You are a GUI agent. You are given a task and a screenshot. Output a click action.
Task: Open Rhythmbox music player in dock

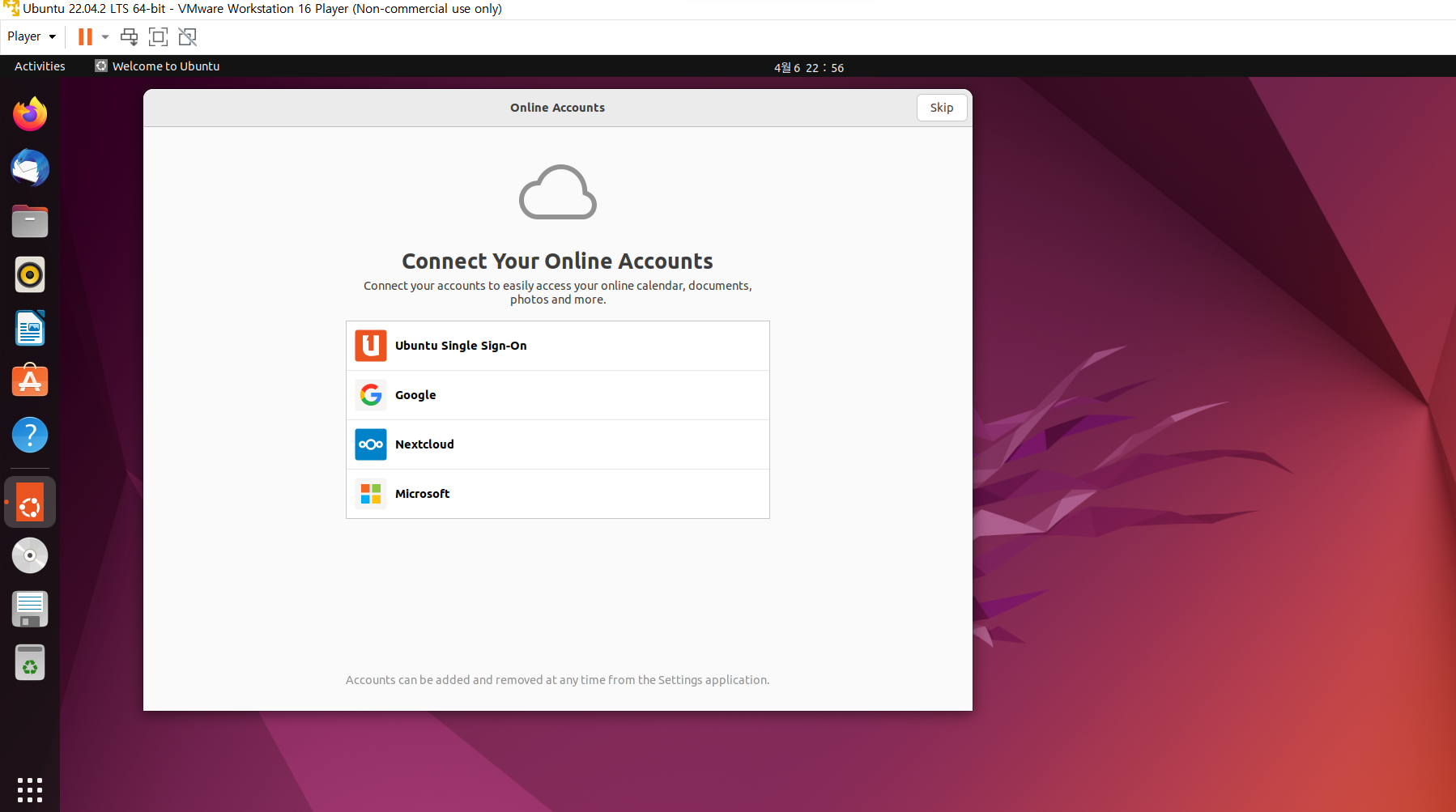coord(30,274)
